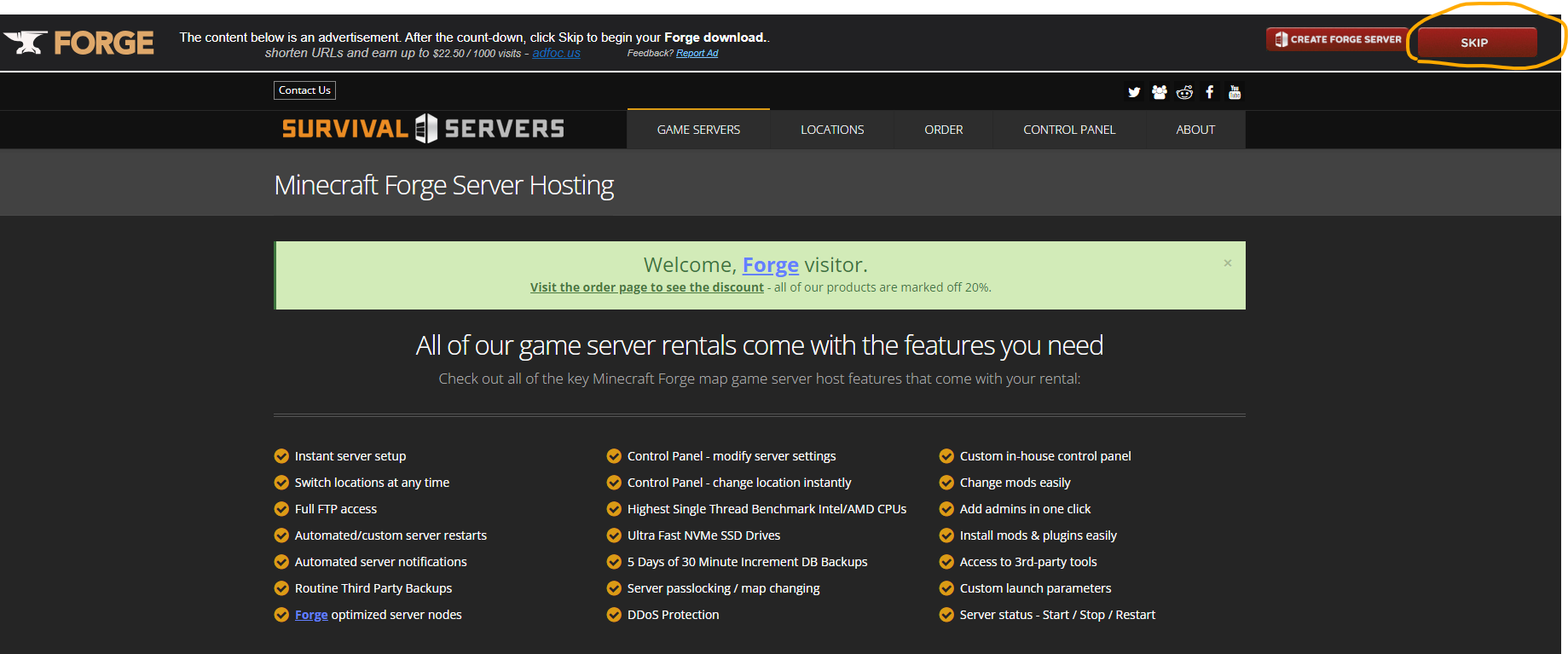Click 'Install mods & plugins easily' text

(1039, 535)
